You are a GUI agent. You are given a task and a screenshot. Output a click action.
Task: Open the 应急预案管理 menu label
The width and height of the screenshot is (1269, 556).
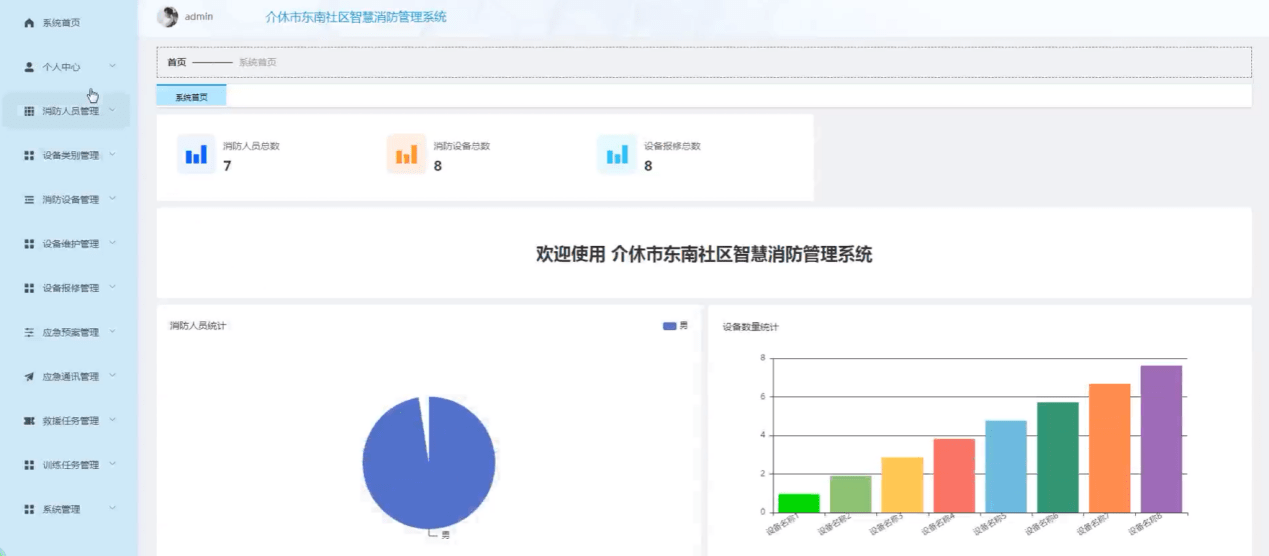(x=70, y=332)
